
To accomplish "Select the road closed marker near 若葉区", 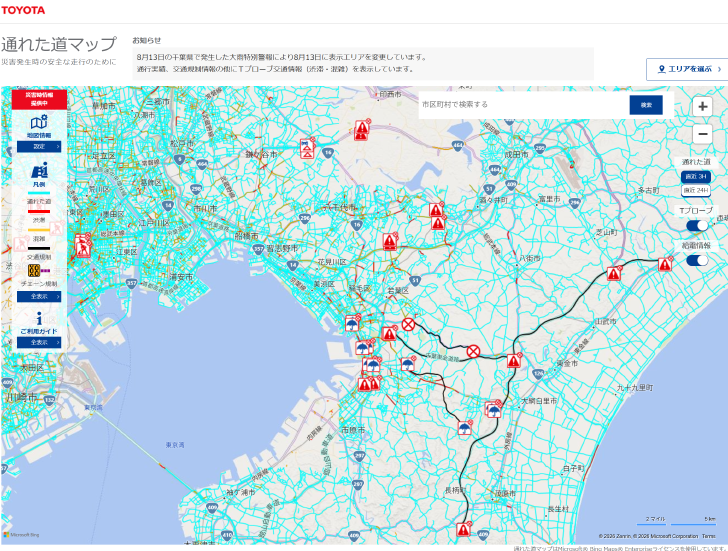I will tap(408, 324).
